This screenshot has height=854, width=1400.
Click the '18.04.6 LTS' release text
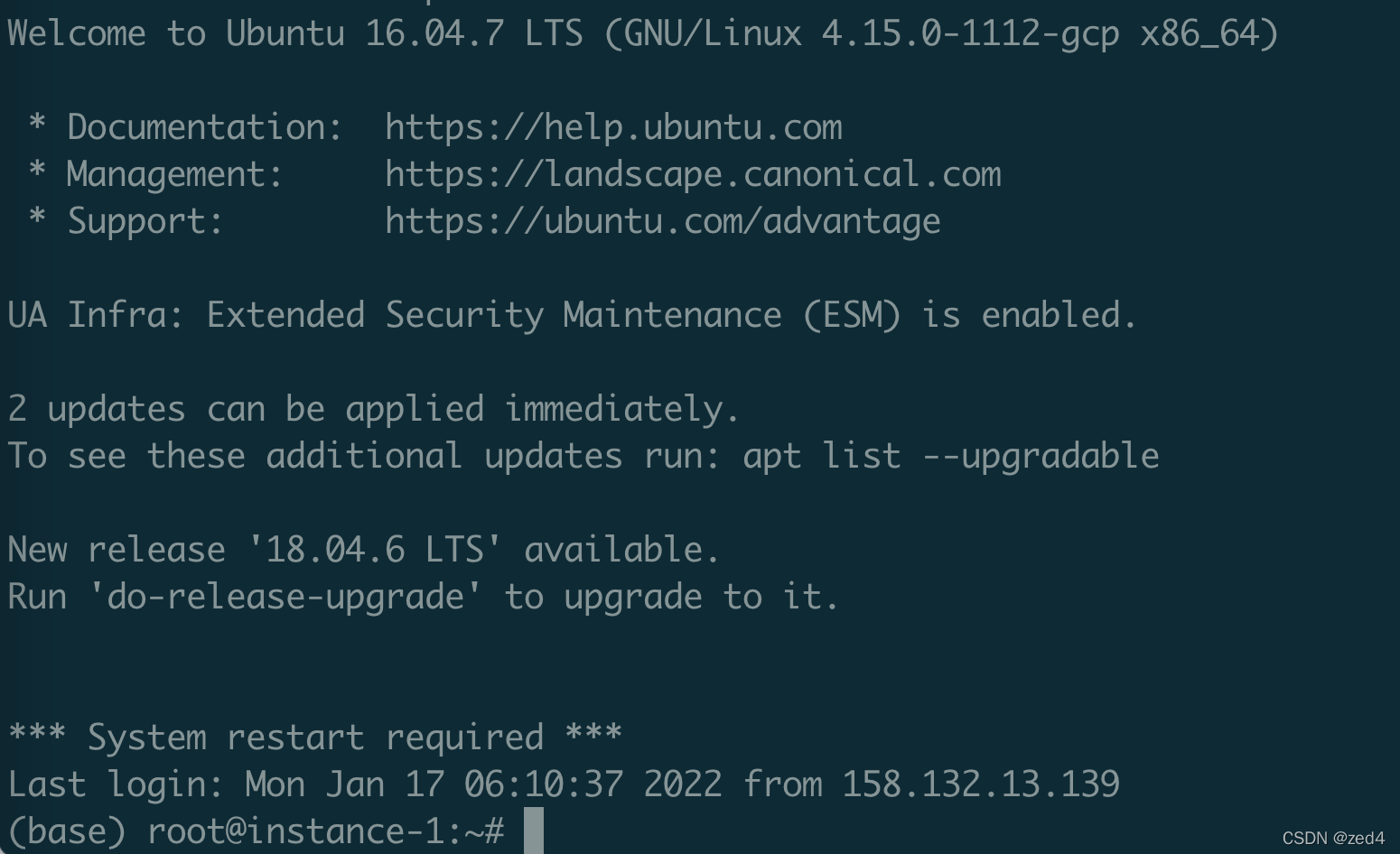point(375,549)
